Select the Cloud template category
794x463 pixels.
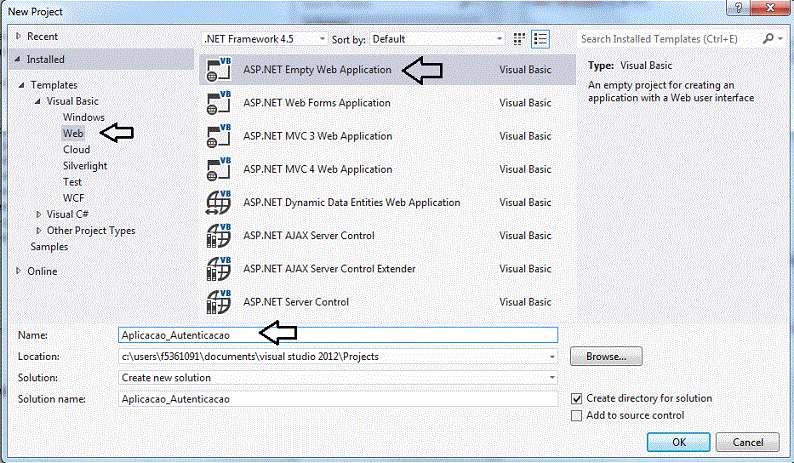(x=76, y=149)
